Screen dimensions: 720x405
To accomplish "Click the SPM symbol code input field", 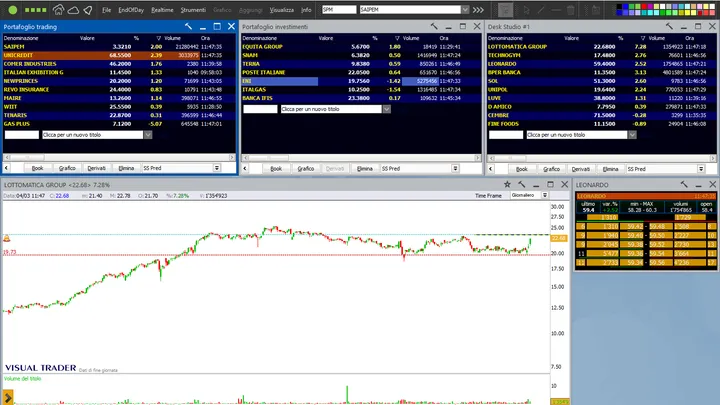I will coord(339,10).
